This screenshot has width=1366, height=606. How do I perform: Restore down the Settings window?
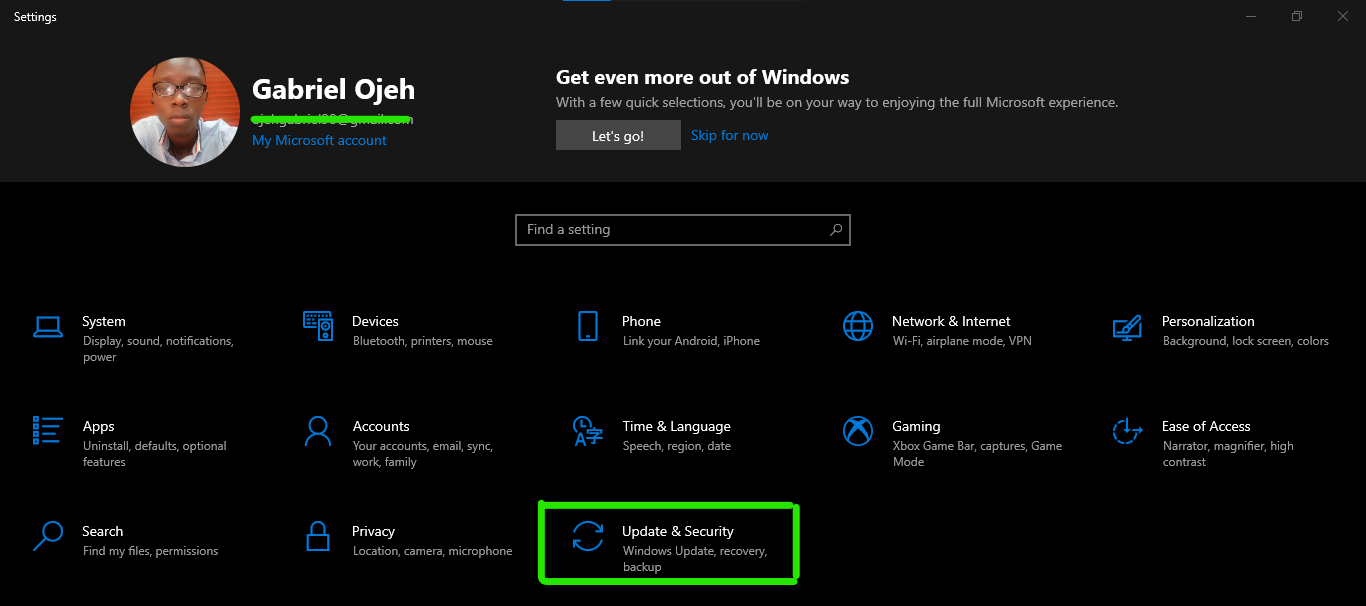click(x=1297, y=16)
